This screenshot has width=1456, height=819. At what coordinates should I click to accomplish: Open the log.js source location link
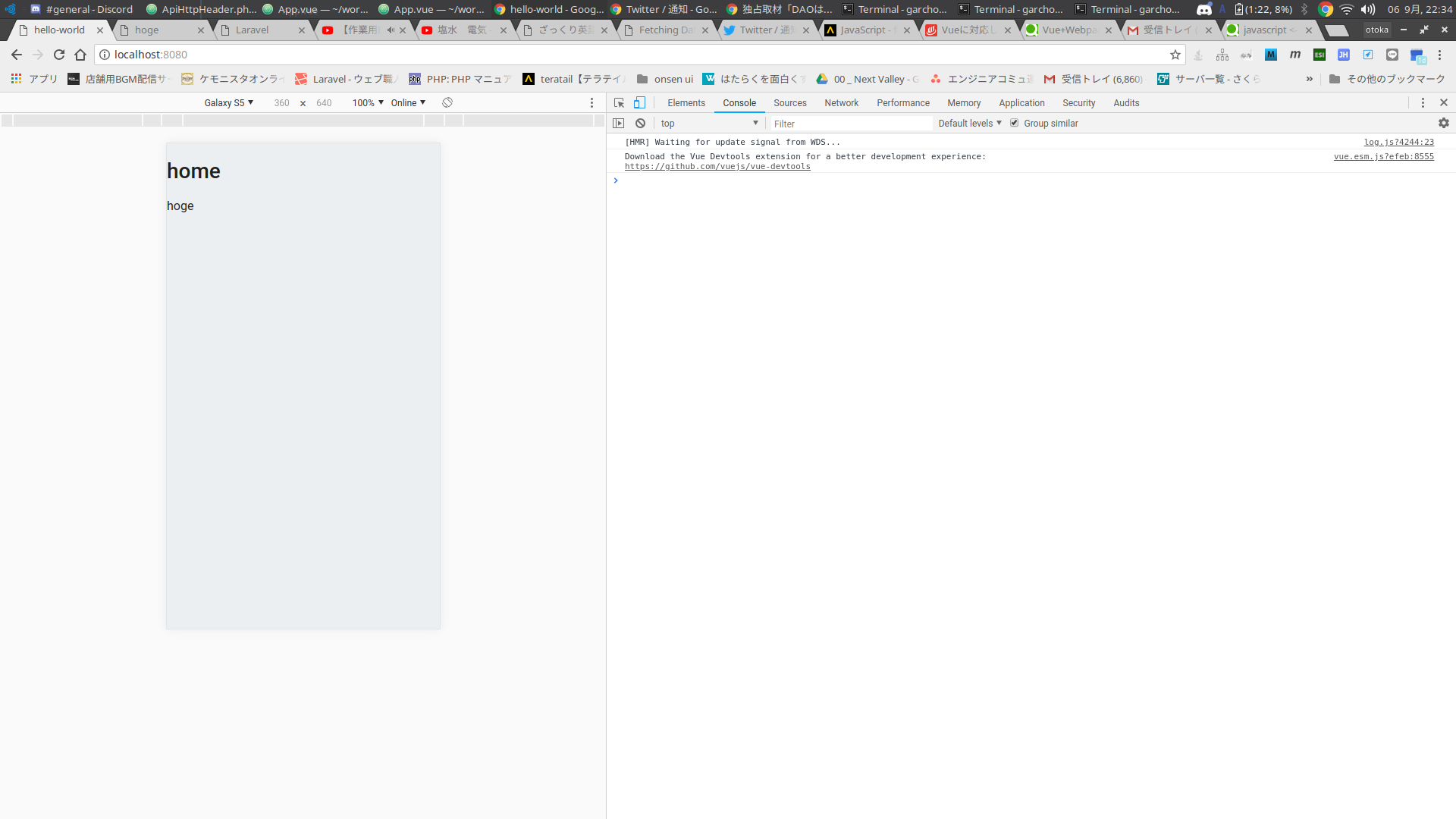click(1399, 142)
